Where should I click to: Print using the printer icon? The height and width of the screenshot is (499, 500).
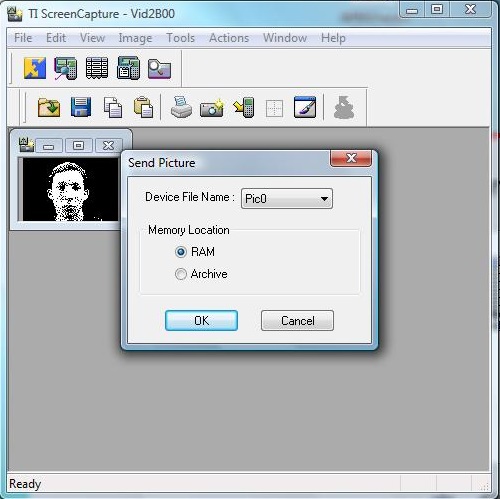(x=181, y=107)
